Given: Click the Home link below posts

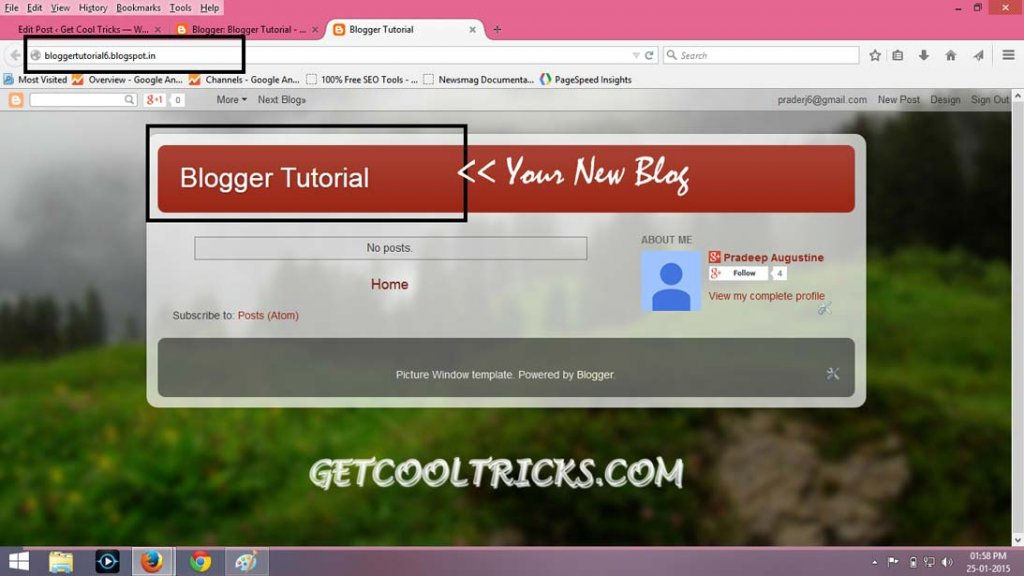Looking at the screenshot, I should (389, 284).
